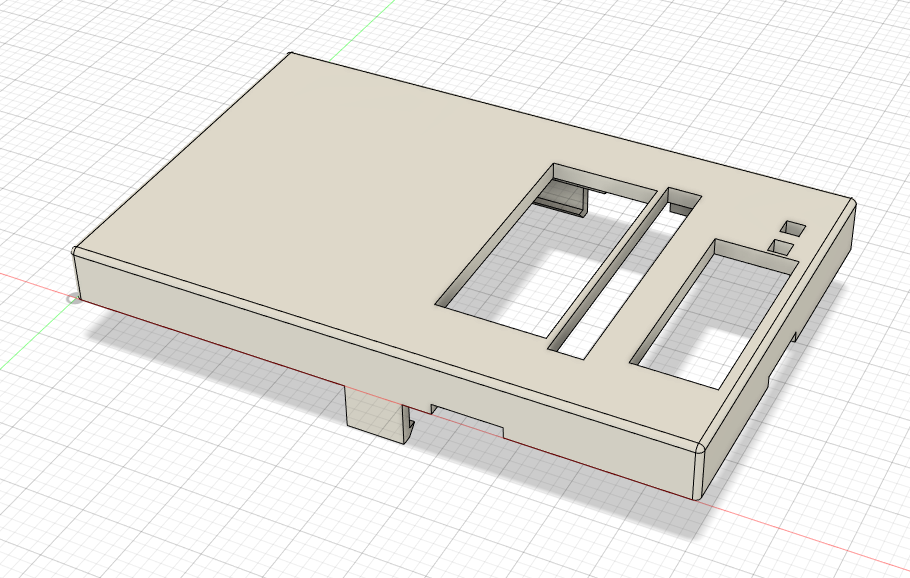Select the chamfered left vertical corner
This screenshot has width=910, height=578.
pos(76,274)
